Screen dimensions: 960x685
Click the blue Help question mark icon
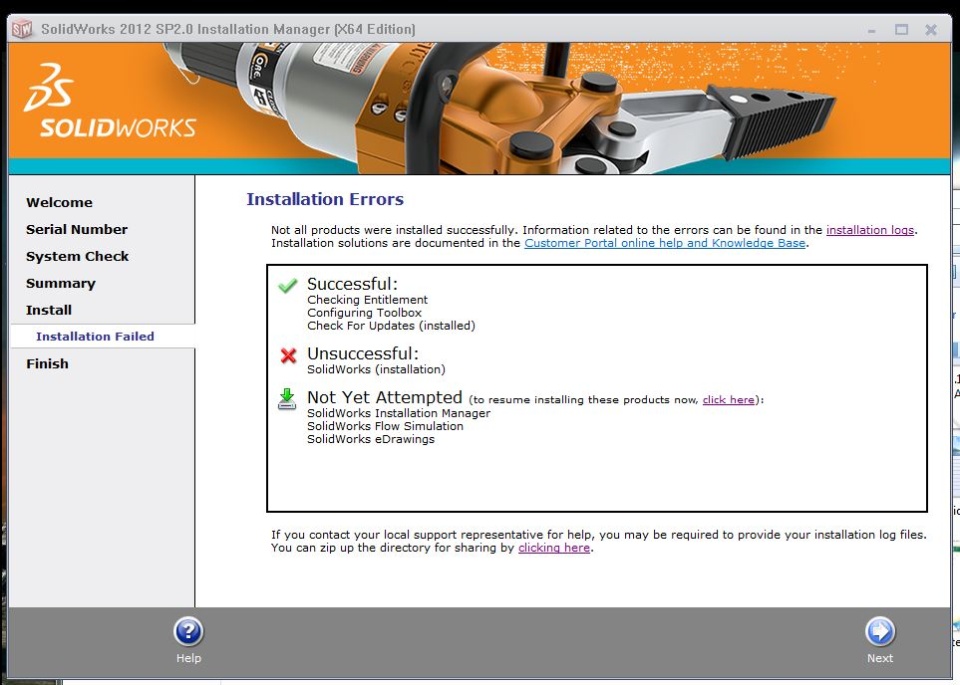pyautogui.click(x=189, y=632)
